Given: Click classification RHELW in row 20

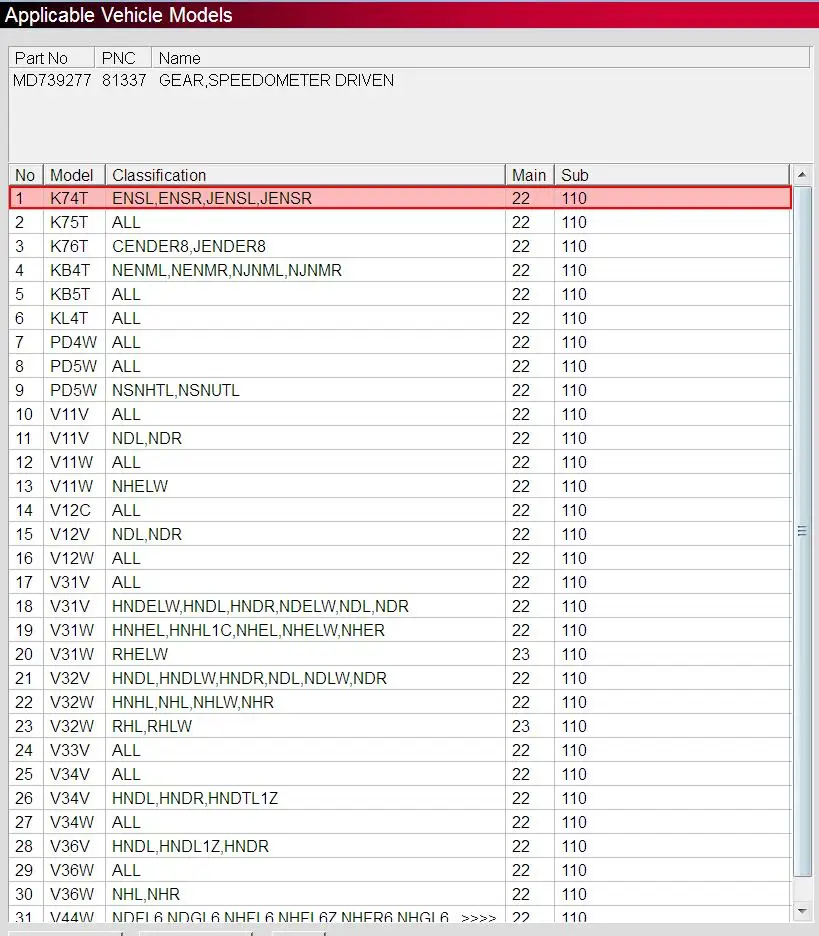Looking at the screenshot, I should click(140, 654).
